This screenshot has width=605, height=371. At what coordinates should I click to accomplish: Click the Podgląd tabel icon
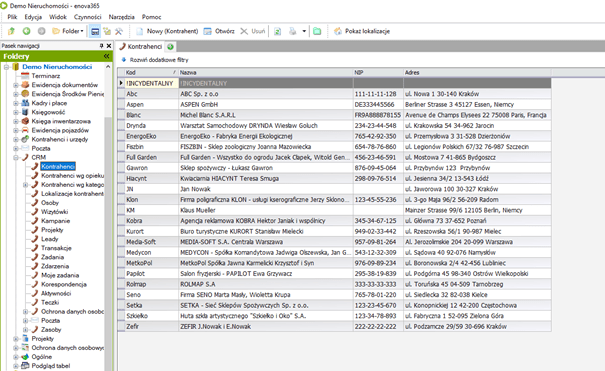(x=25, y=365)
